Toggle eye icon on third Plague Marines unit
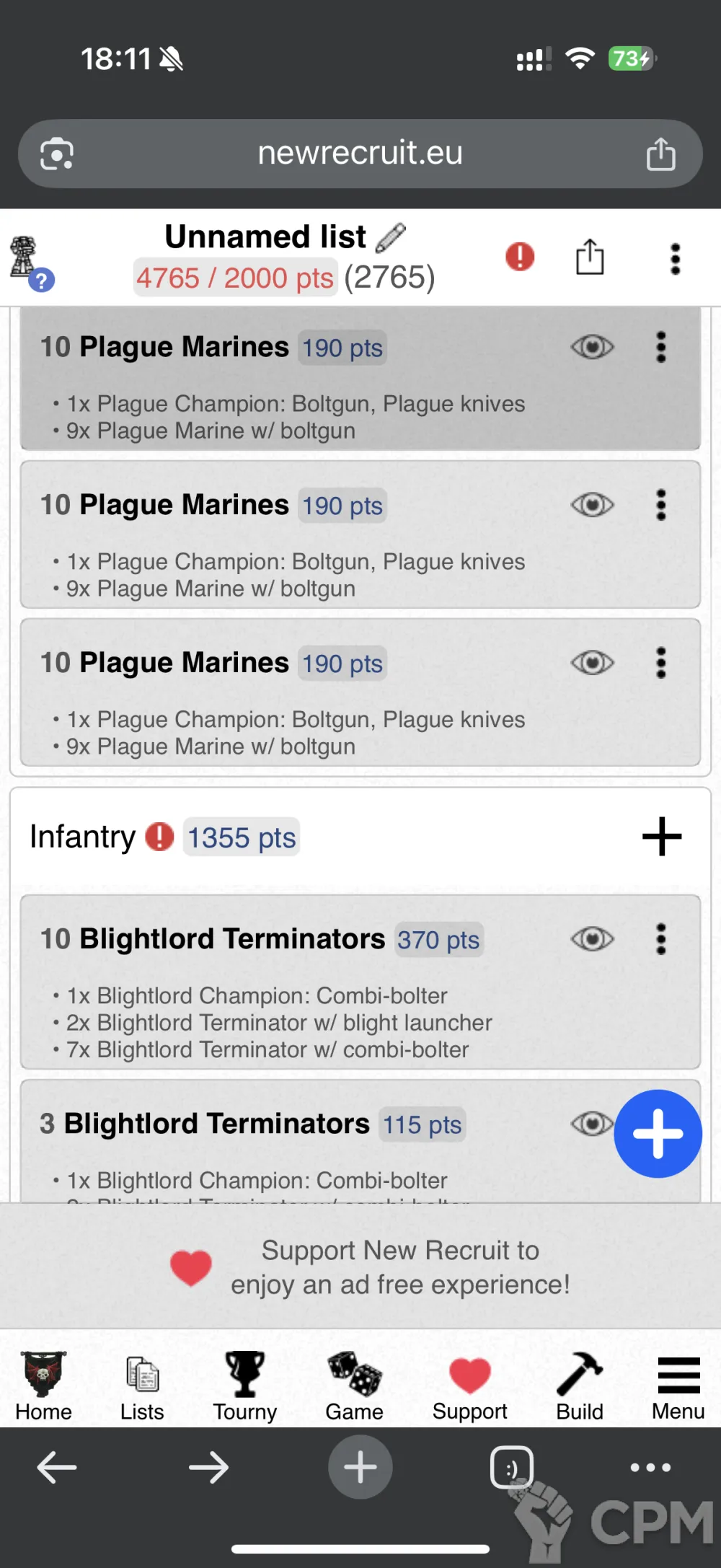This screenshot has width=721, height=1568. click(592, 663)
